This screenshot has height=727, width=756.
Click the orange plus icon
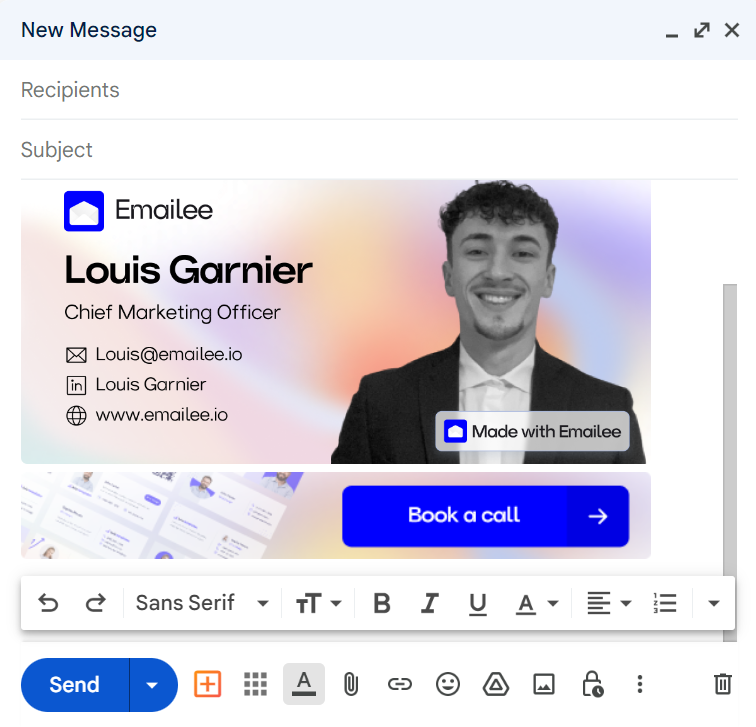[x=208, y=684]
